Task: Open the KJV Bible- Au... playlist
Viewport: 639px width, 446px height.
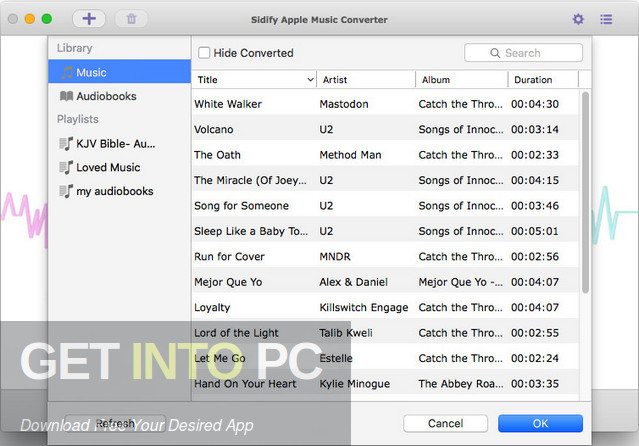Action: click(119, 144)
